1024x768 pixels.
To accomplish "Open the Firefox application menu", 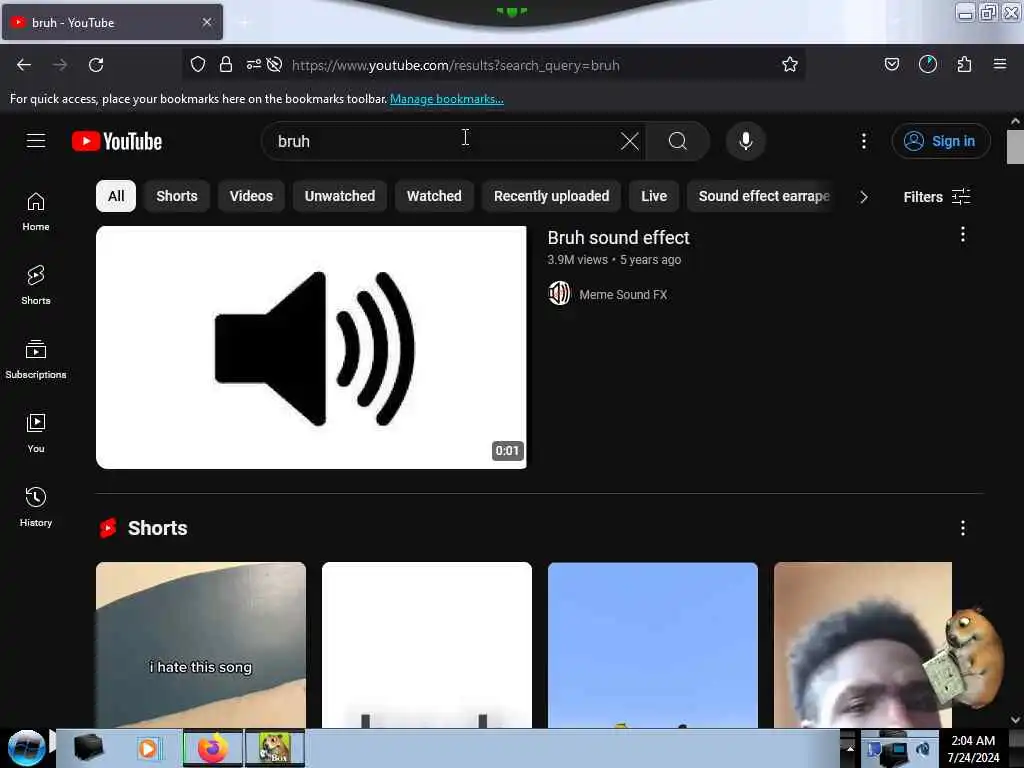I will click(1000, 64).
